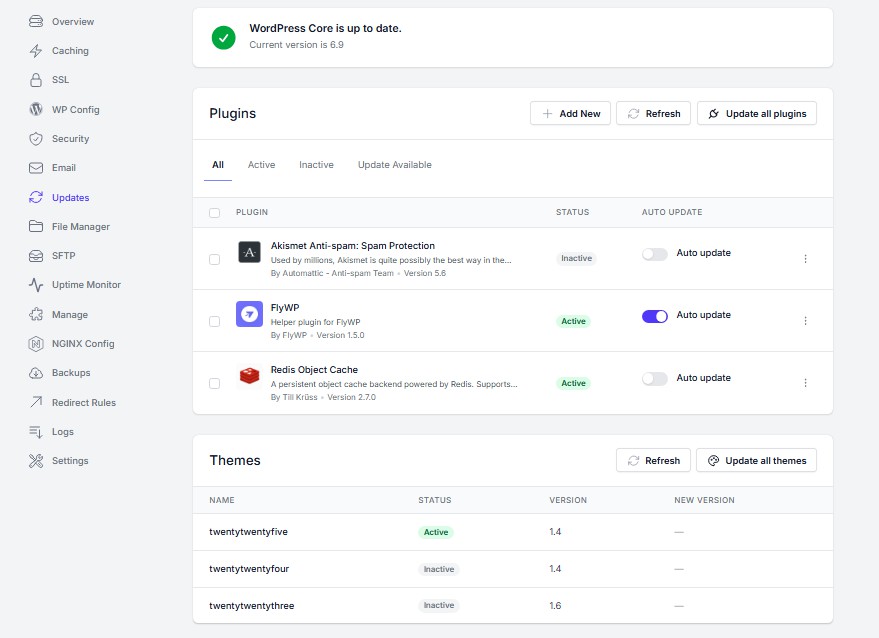Image resolution: width=879 pixels, height=638 pixels.
Task: Click the Email envelope icon
Action: click(x=36, y=168)
